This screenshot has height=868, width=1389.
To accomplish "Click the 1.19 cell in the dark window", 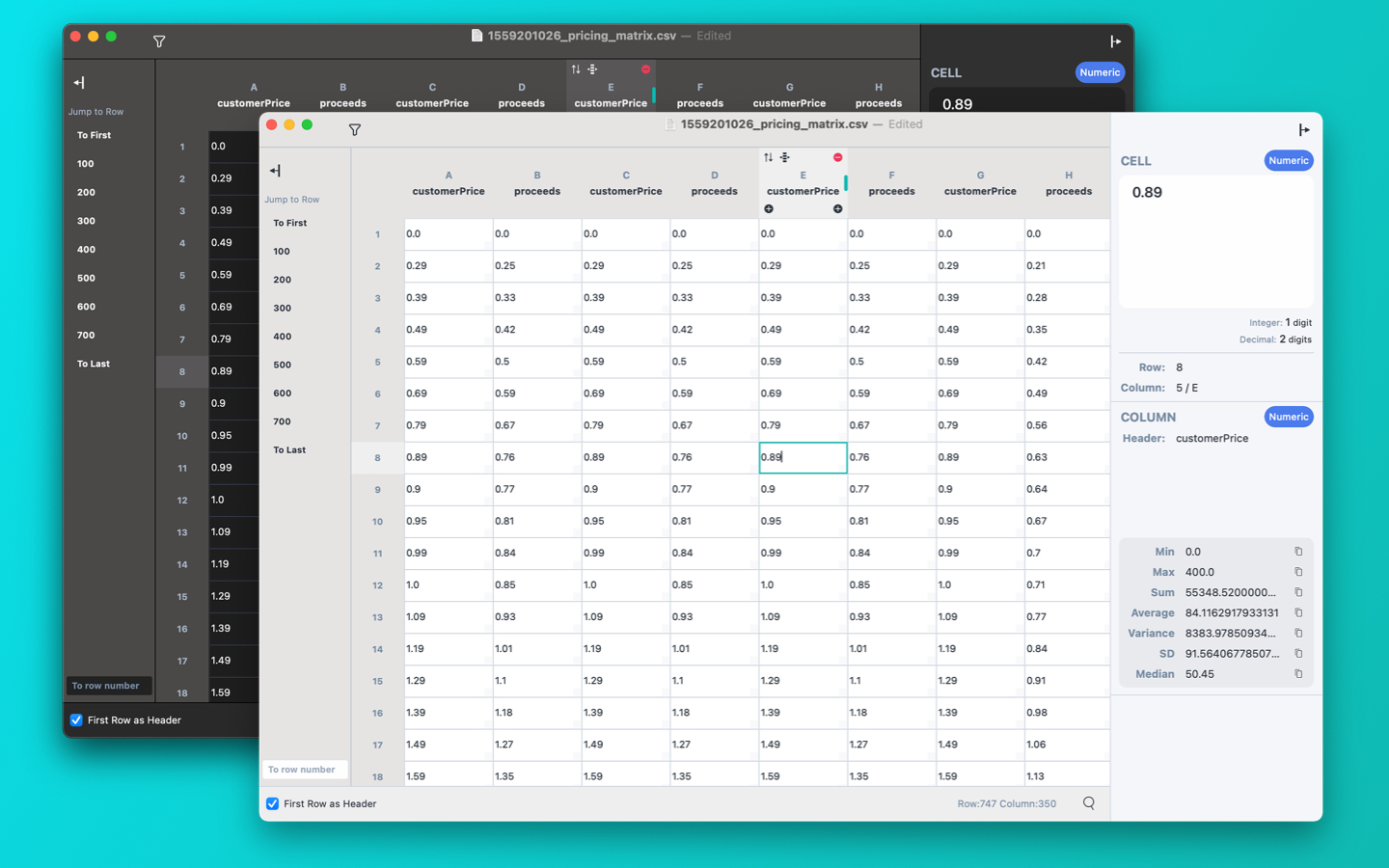I will [x=233, y=564].
